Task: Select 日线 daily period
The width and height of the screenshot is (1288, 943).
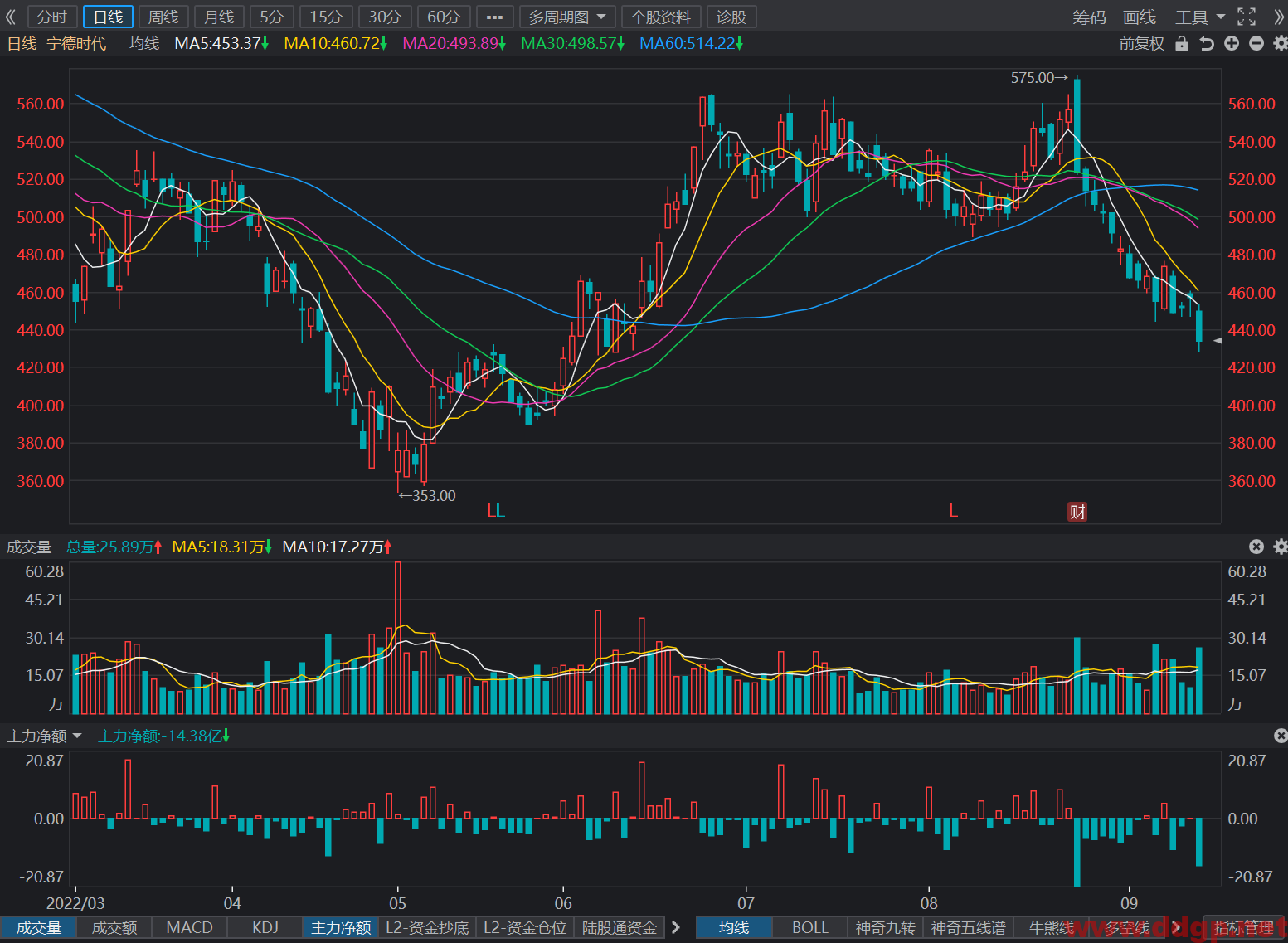Action: coord(108,17)
